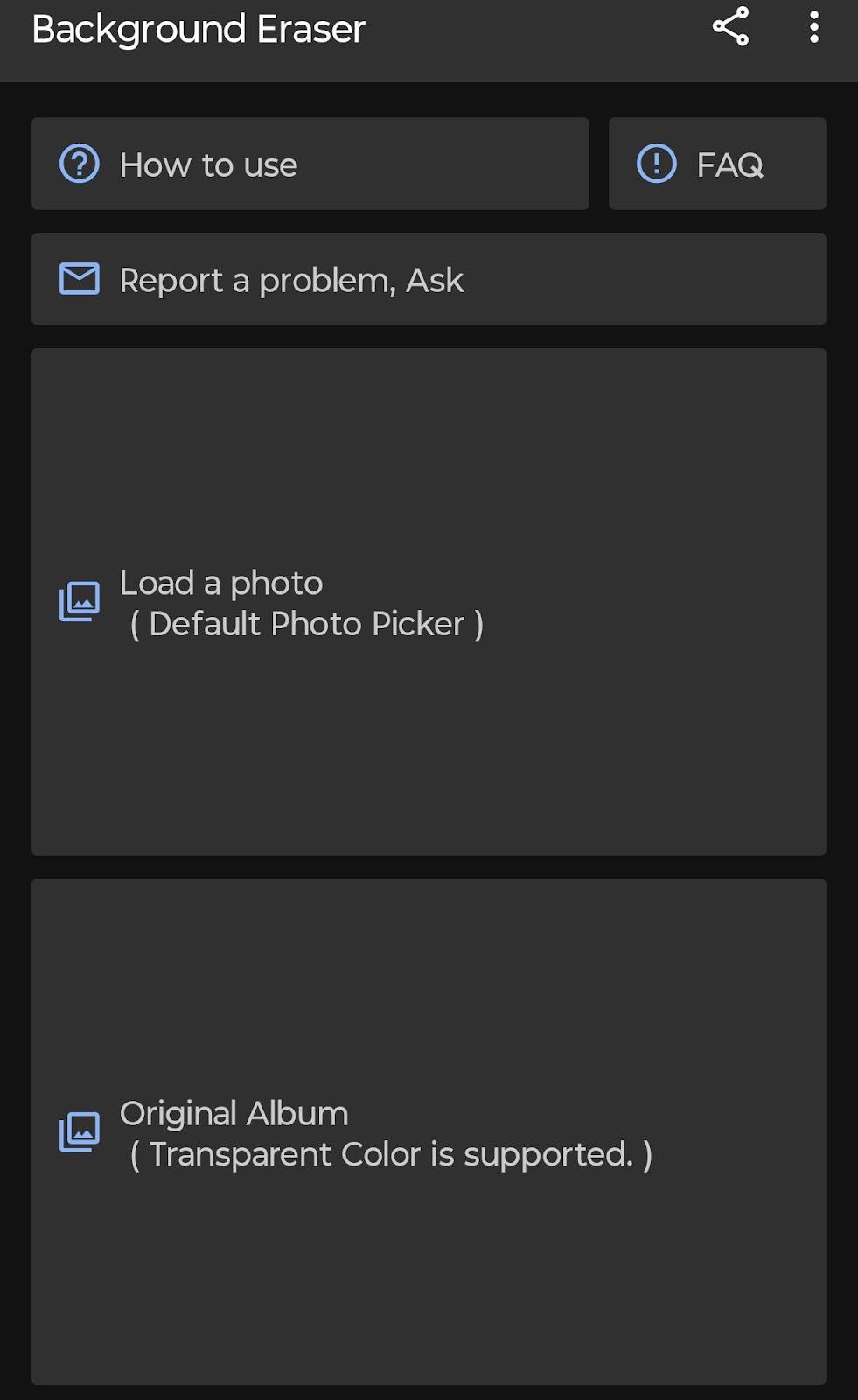Open the Original Album label
The height and width of the screenshot is (1400, 858).
(x=234, y=1114)
